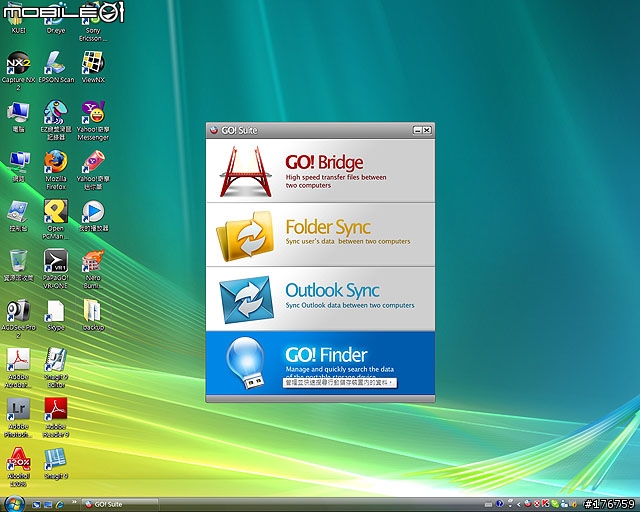Select the ViewNX desktop shortcut
The height and width of the screenshot is (512, 640).
(93, 67)
